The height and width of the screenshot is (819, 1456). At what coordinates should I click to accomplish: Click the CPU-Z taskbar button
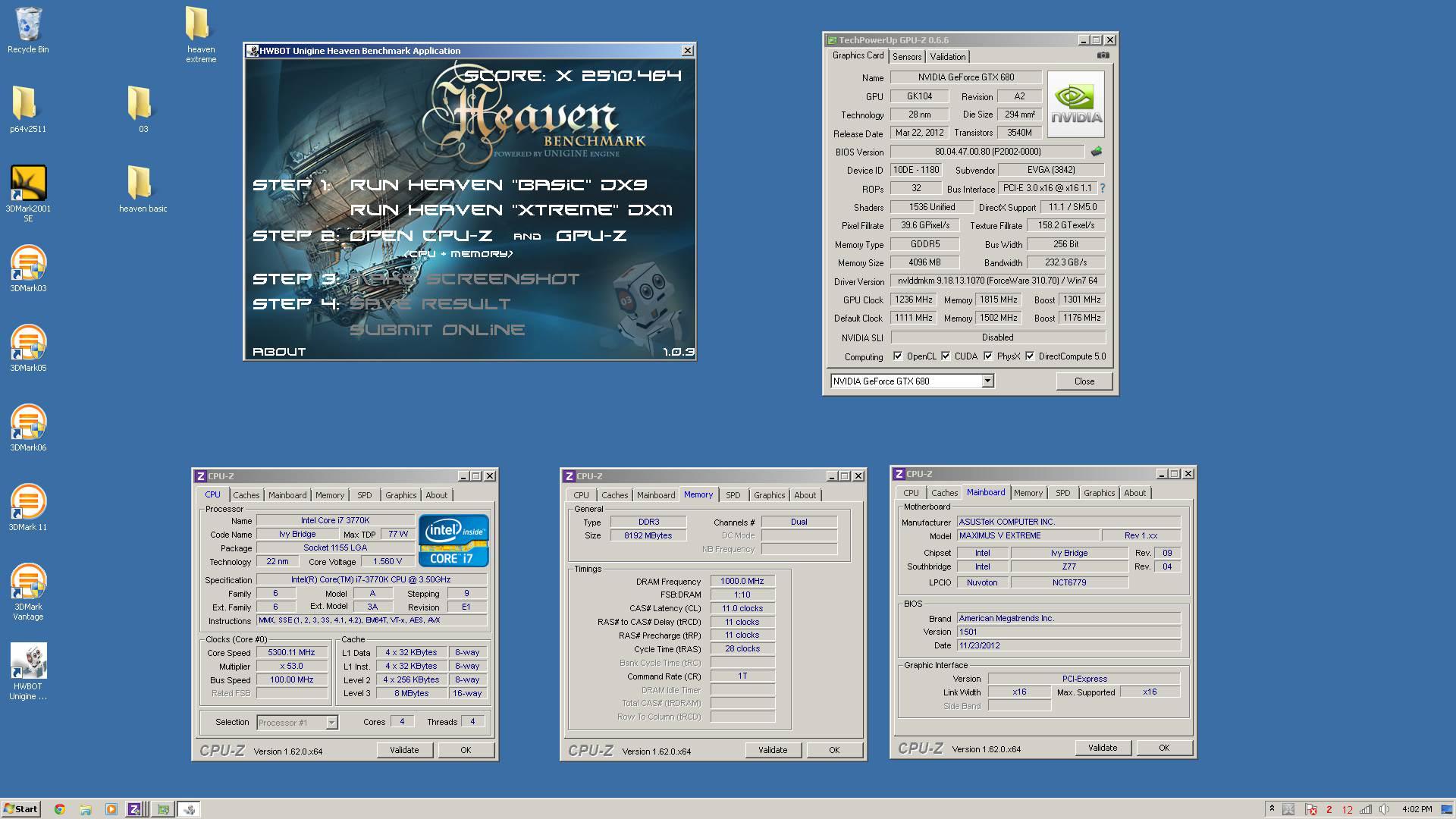pyautogui.click(x=137, y=809)
